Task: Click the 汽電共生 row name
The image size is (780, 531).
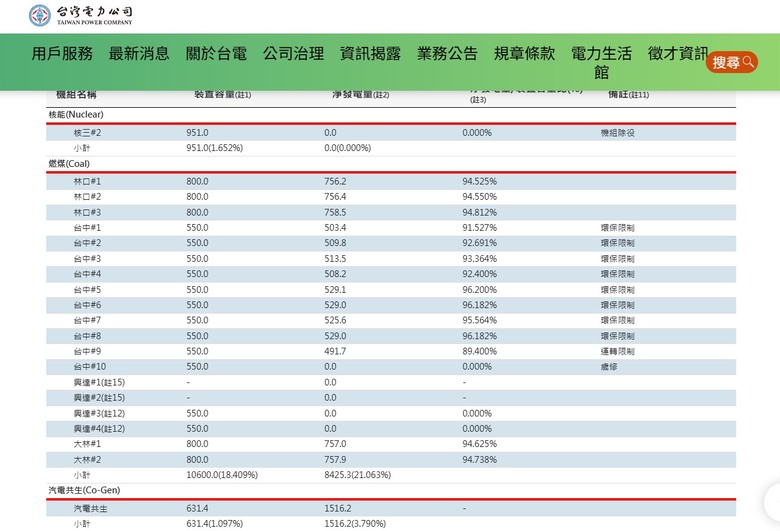Action: coord(91,509)
